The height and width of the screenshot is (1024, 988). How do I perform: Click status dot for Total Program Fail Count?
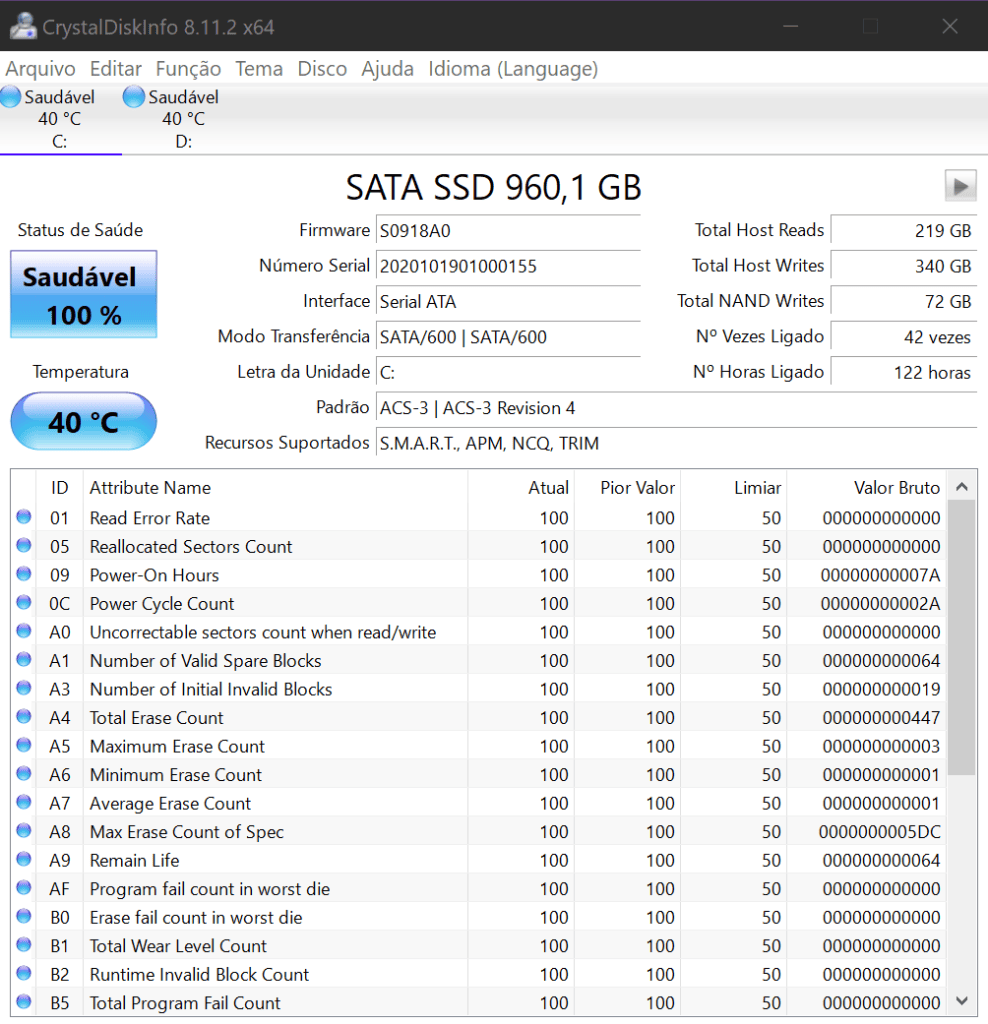coord(24,1001)
